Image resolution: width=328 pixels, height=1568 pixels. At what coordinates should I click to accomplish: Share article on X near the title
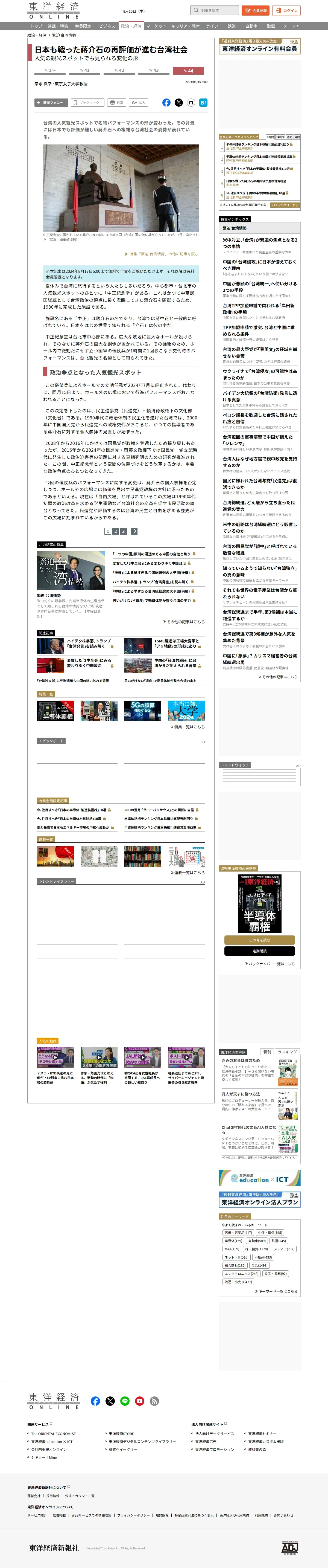click(x=178, y=102)
